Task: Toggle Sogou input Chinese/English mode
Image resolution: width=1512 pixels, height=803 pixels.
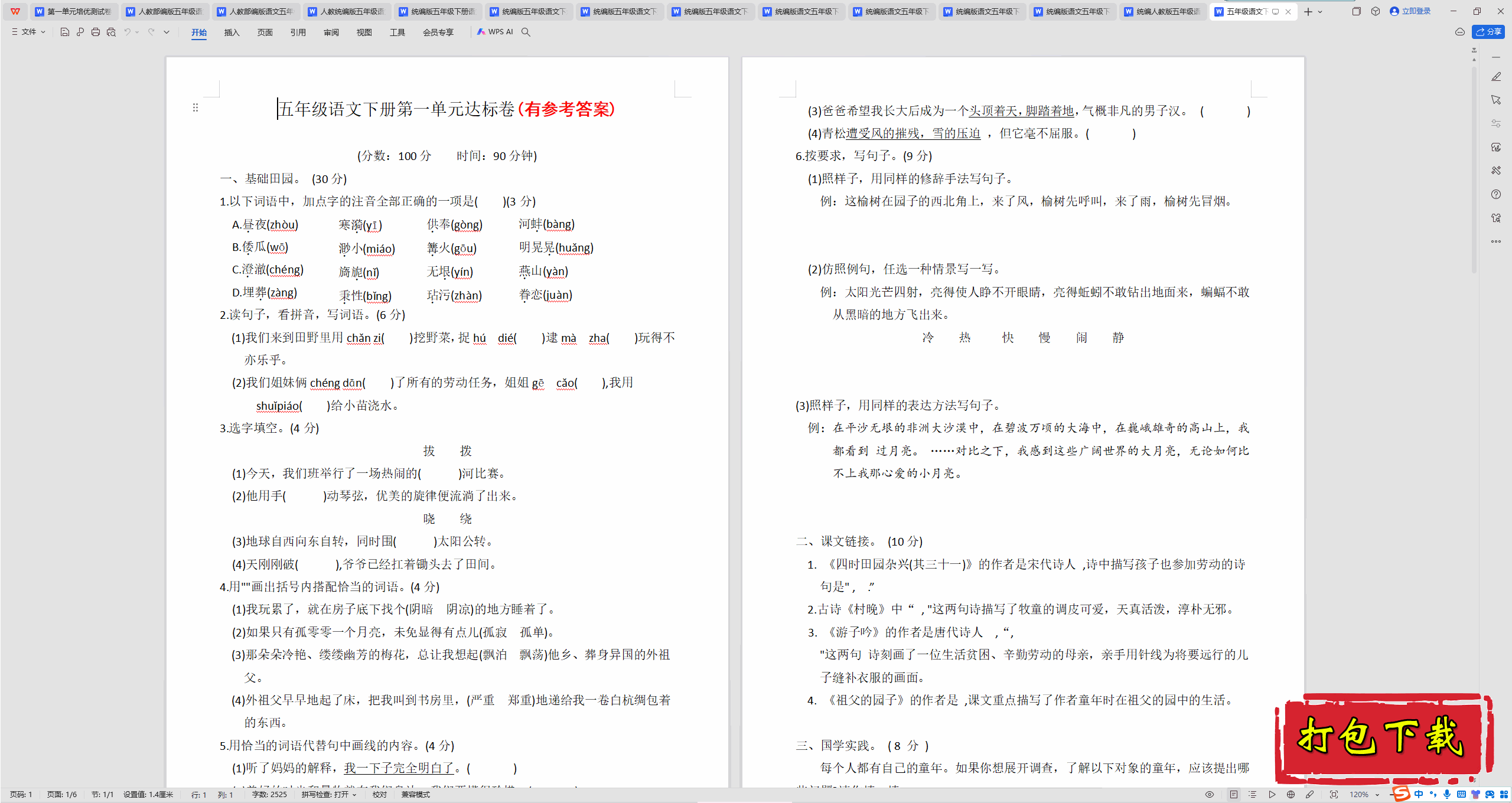Action: pyautogui.click(x=1419, y=795)
